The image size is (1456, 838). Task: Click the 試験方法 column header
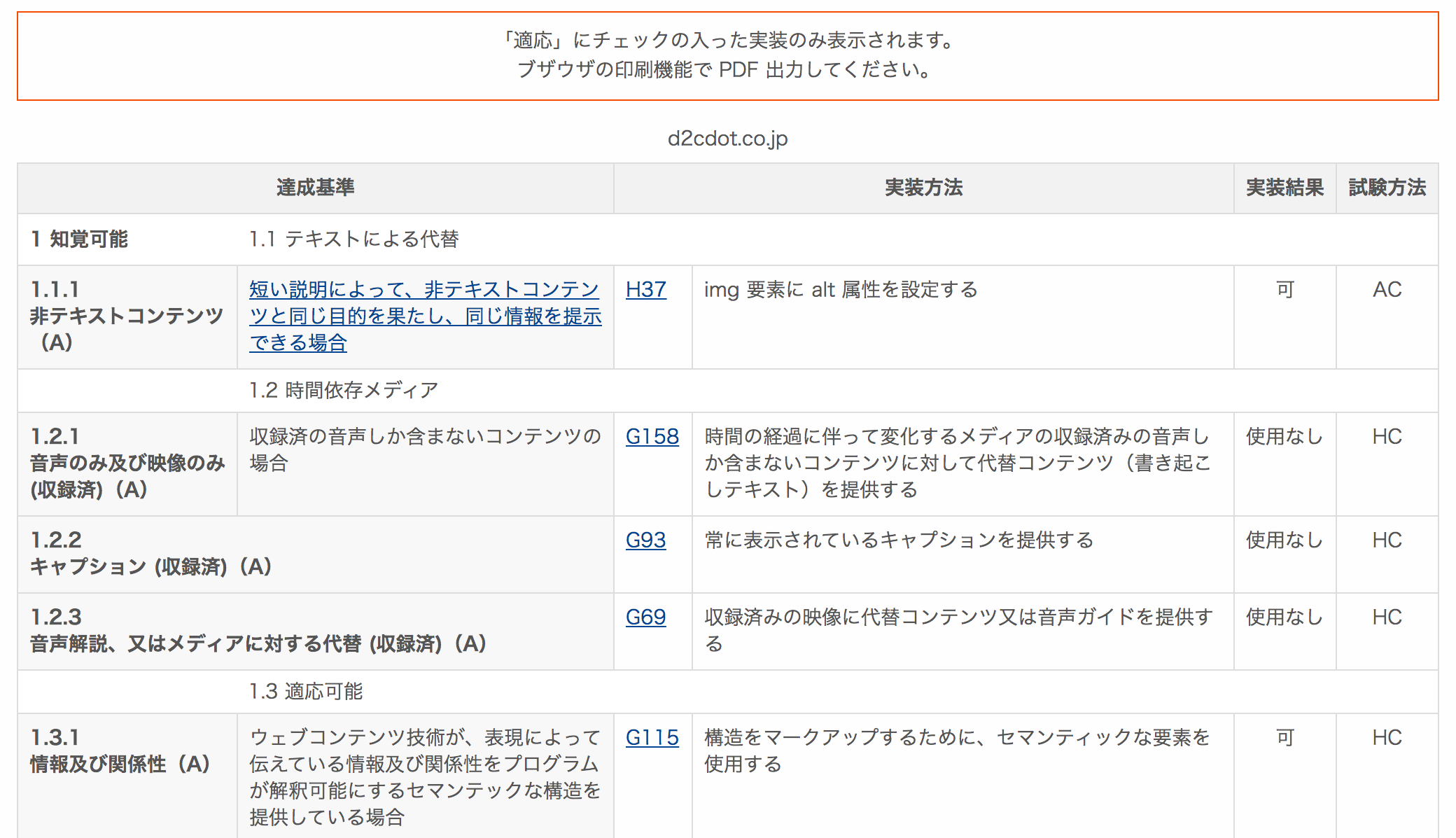1387,188
